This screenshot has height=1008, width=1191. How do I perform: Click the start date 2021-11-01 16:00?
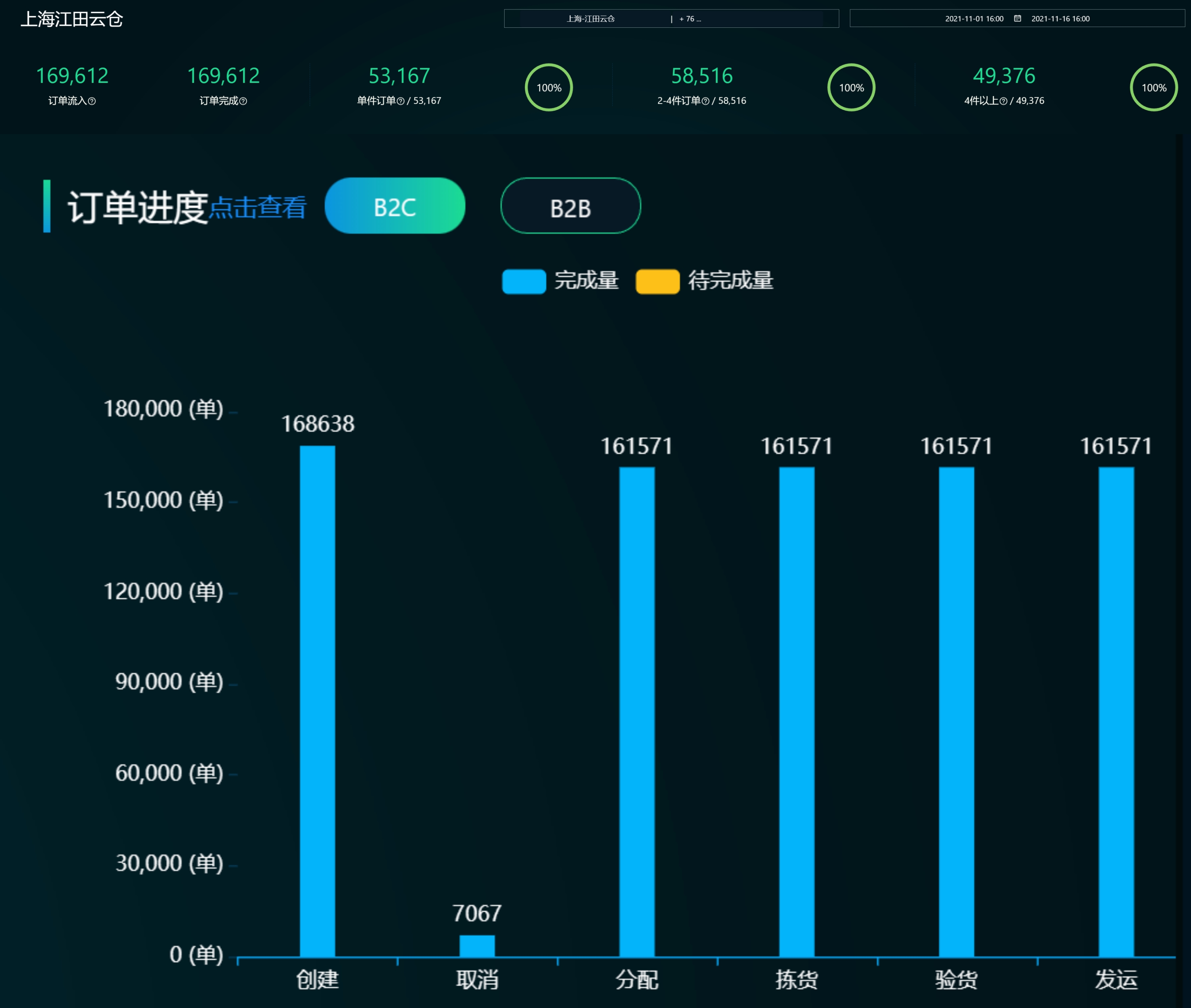(x=974, y=19)
